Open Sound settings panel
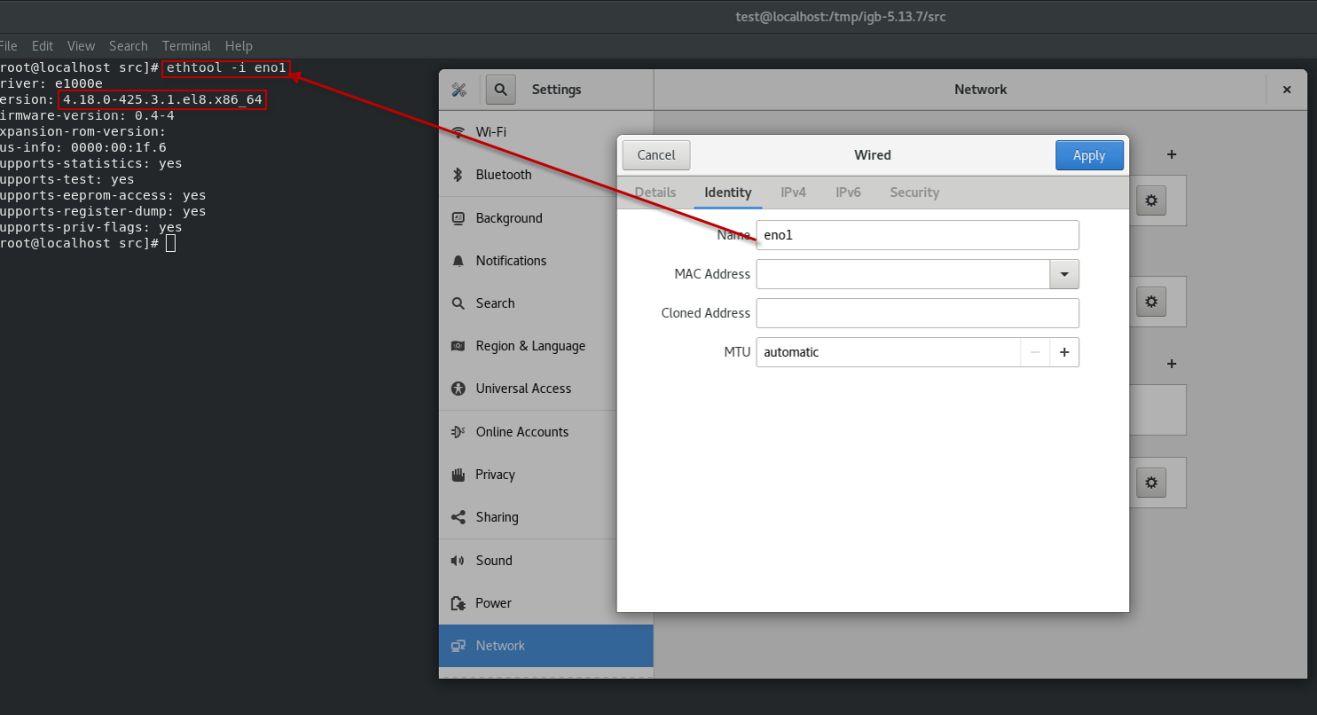 (546, 560)
